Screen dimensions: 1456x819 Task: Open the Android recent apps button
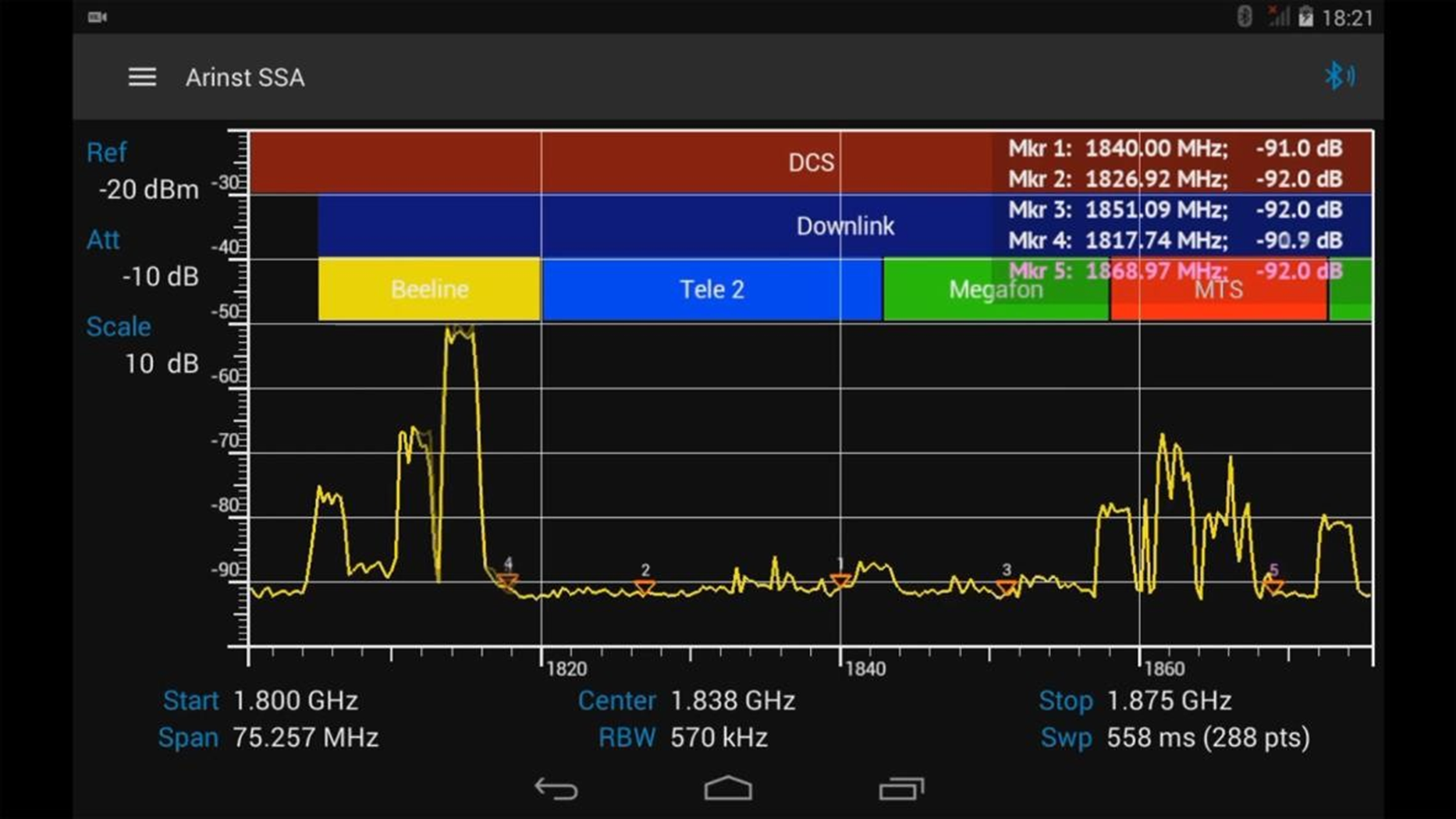click(901, 789)
